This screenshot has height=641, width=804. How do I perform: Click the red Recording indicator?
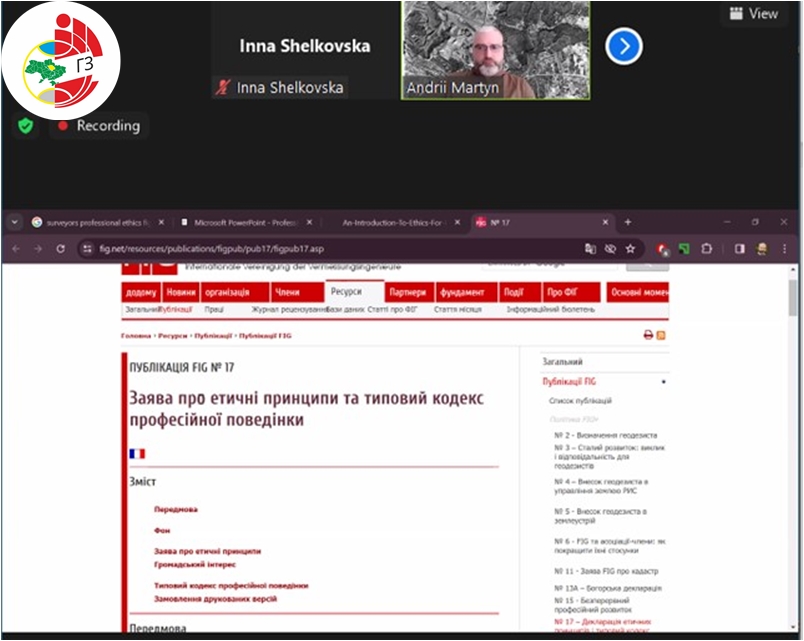click(x=99, y=126)
